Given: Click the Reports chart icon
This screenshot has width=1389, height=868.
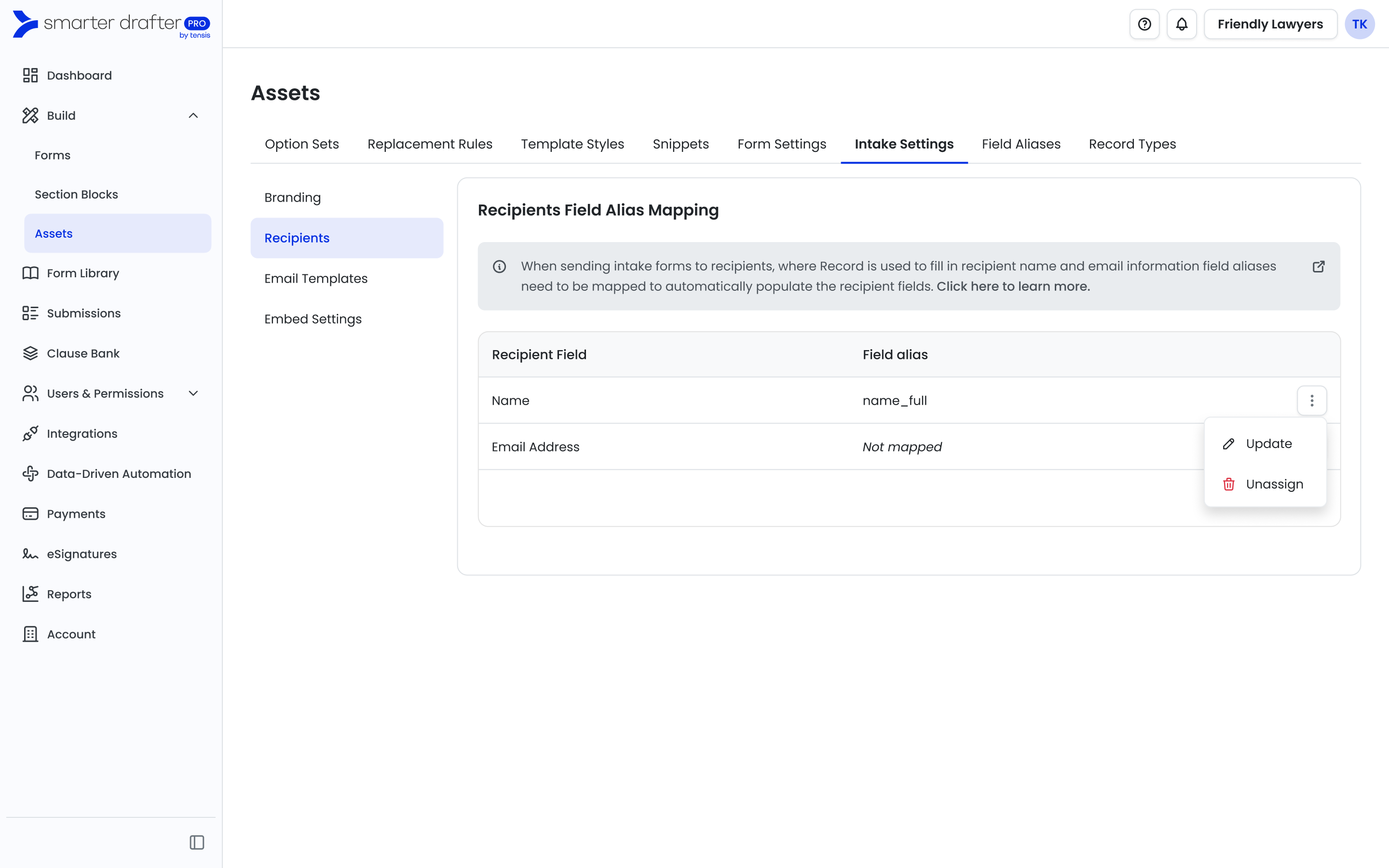Looking at the screenshot, I should [30, 594].
